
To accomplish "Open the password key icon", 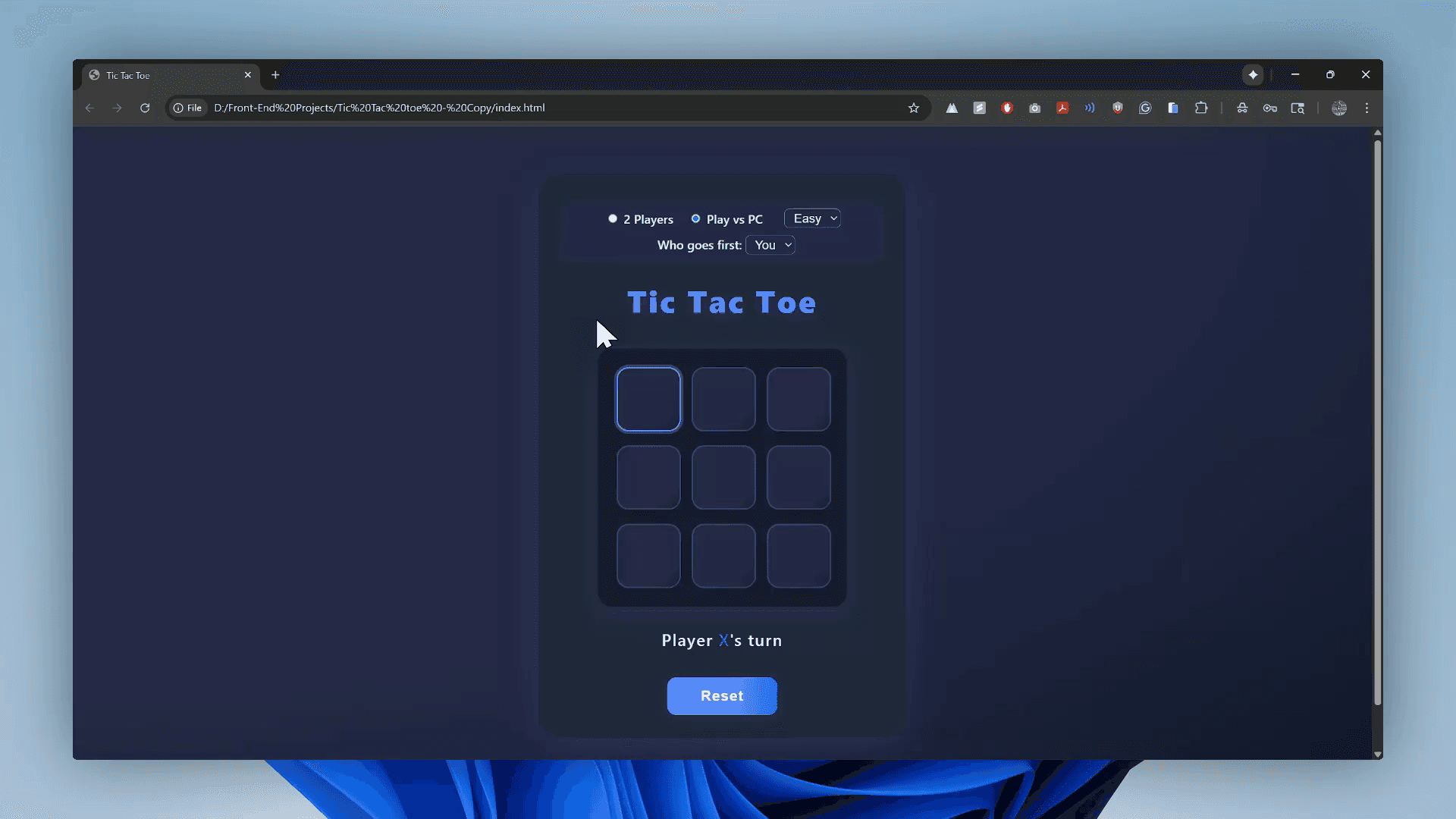I will tap(1270, 108).
